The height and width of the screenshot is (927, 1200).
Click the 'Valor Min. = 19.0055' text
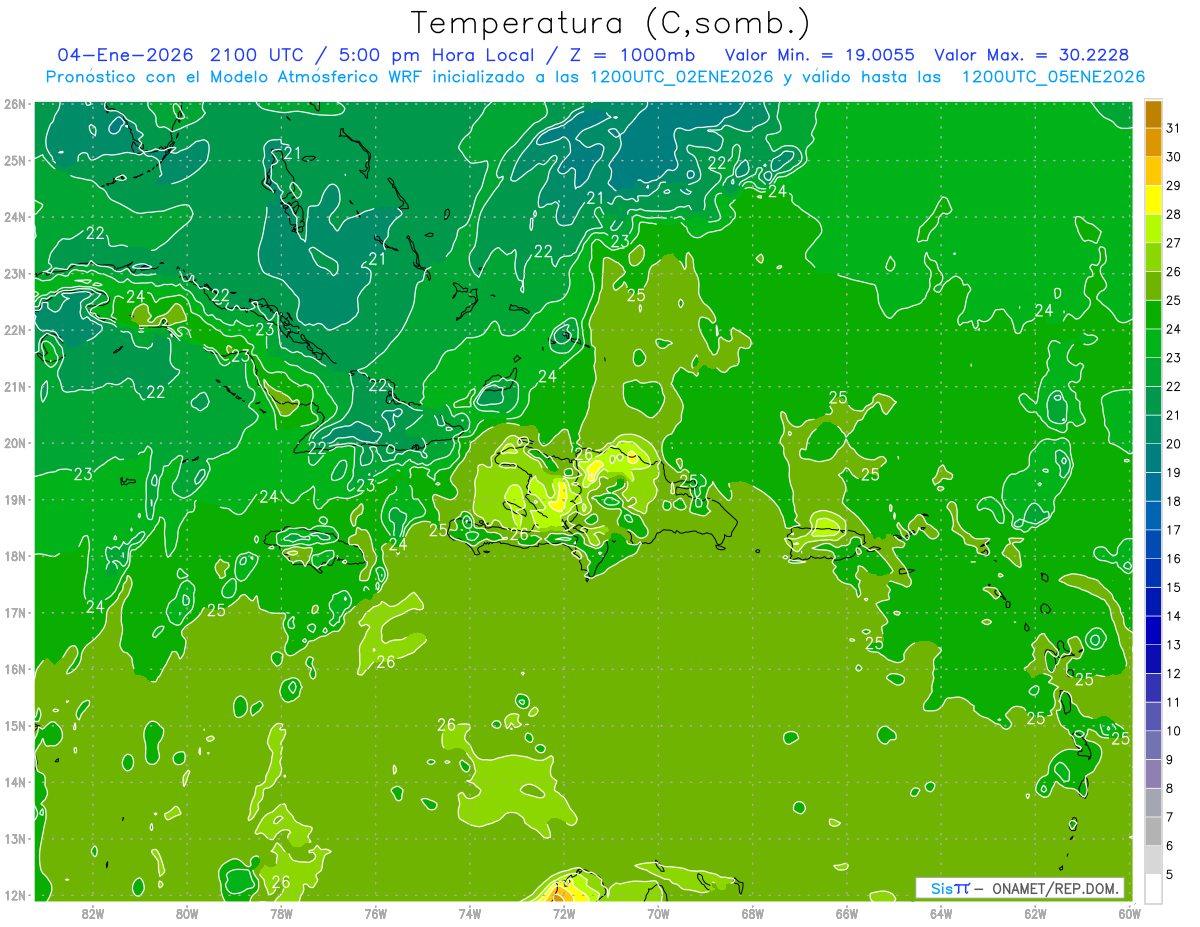(x=819, y=55)
